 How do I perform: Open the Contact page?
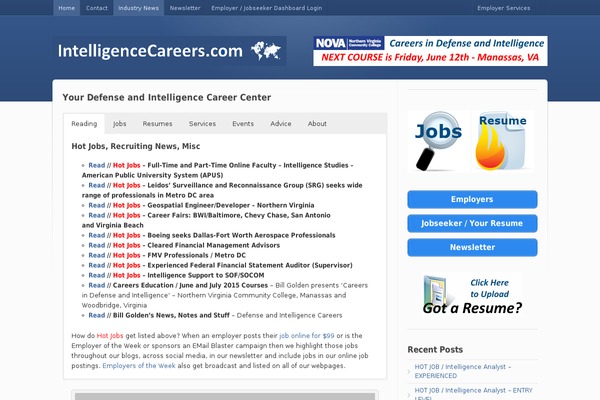(x=96, y=8)
